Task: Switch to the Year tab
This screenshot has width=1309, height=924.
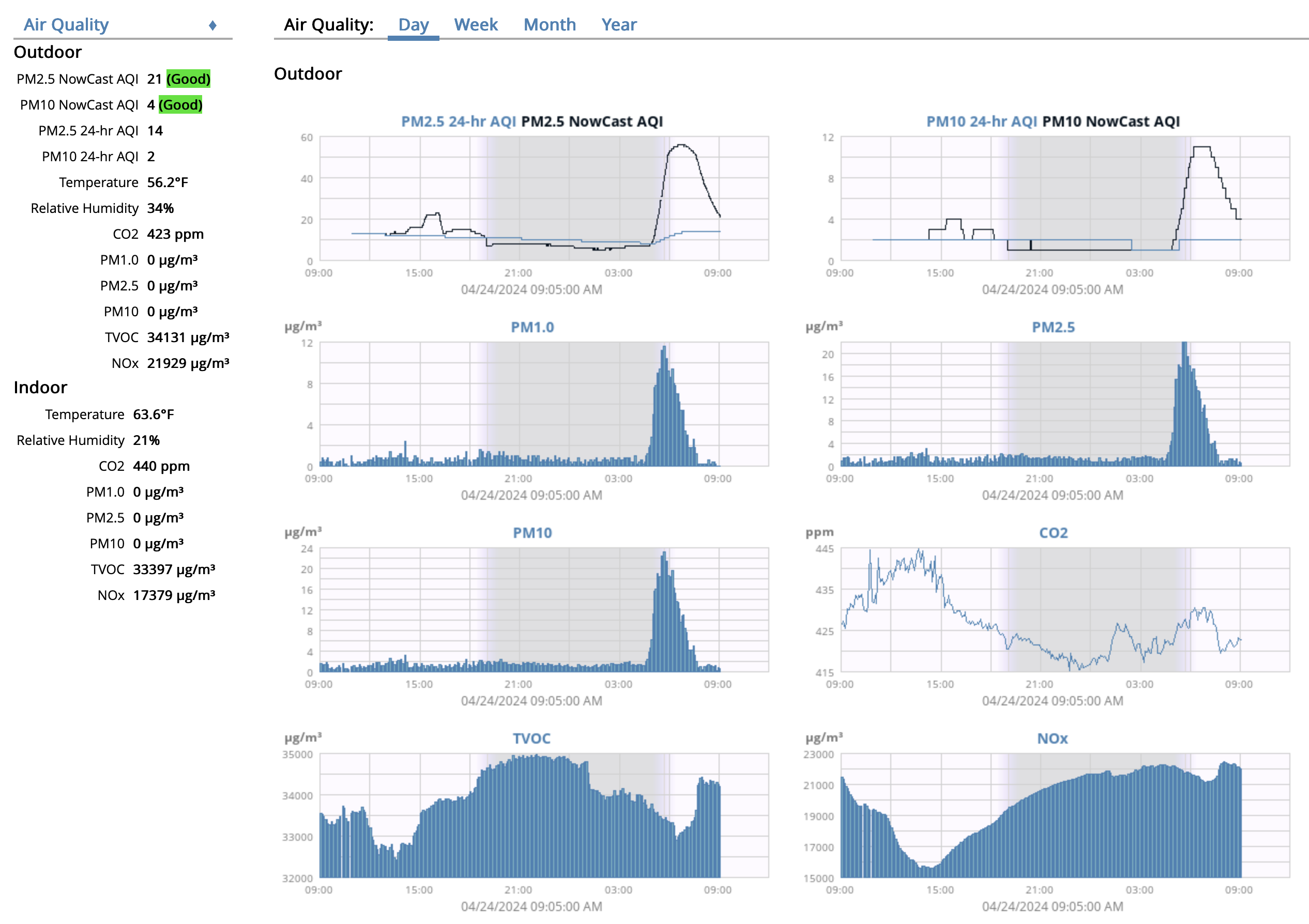Action: tap(619, 24)
